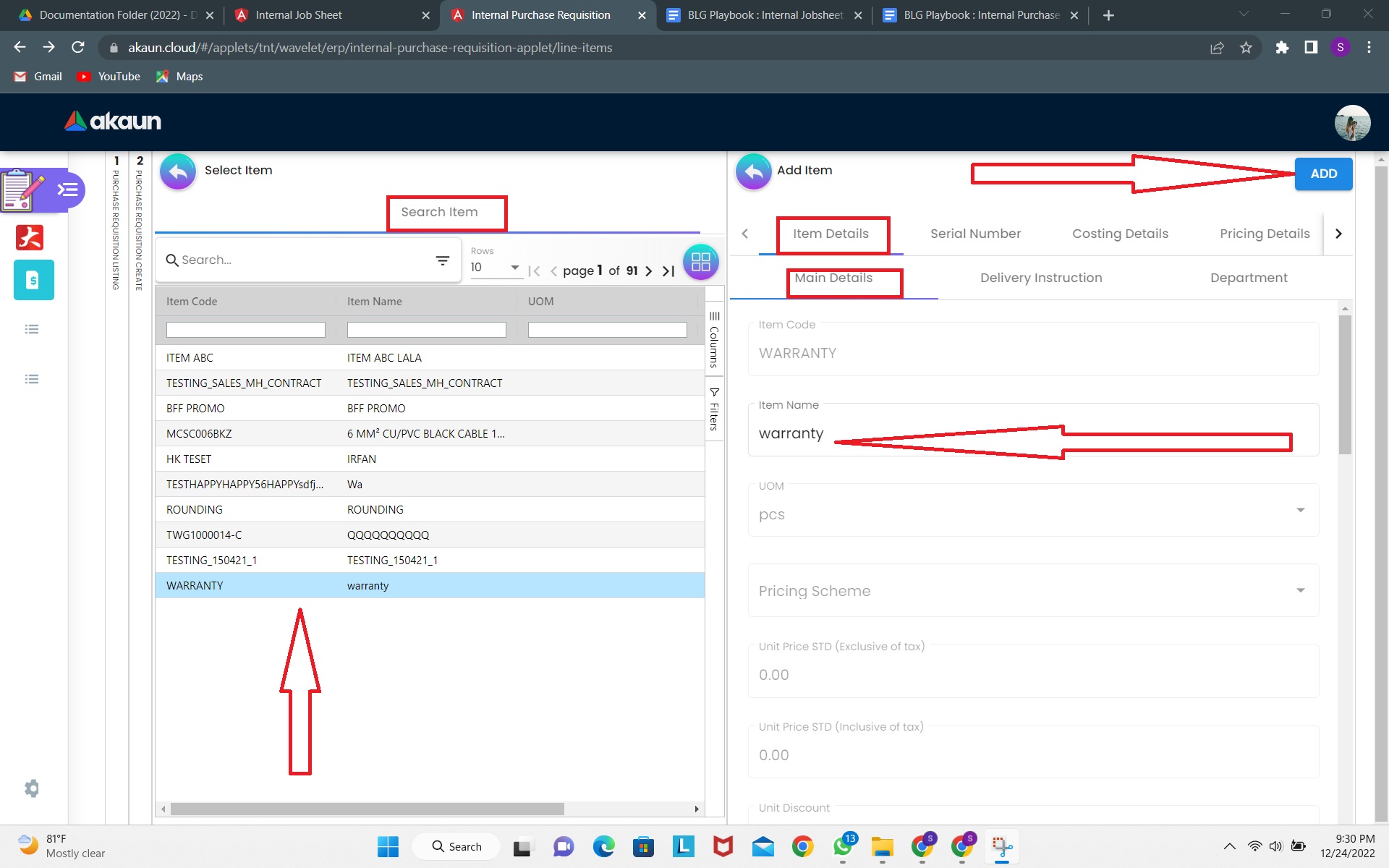1389x868 pixels.
Task: Click the Item Code filter input
Action: (x=245, y=330)
